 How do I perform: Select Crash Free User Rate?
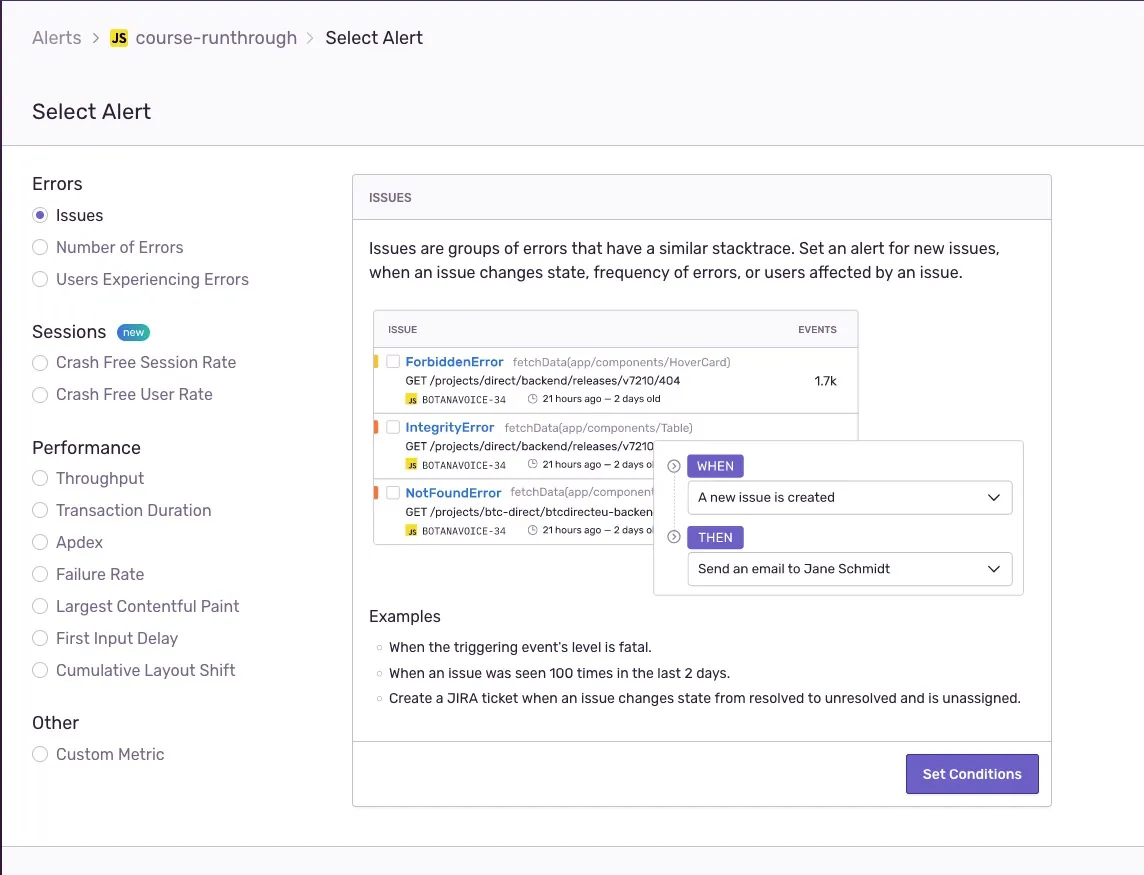click(40, 395)
